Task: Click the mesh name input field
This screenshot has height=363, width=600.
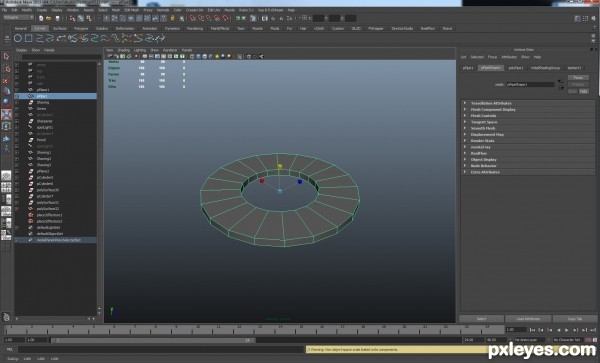Action: click(x=530, y=84)
